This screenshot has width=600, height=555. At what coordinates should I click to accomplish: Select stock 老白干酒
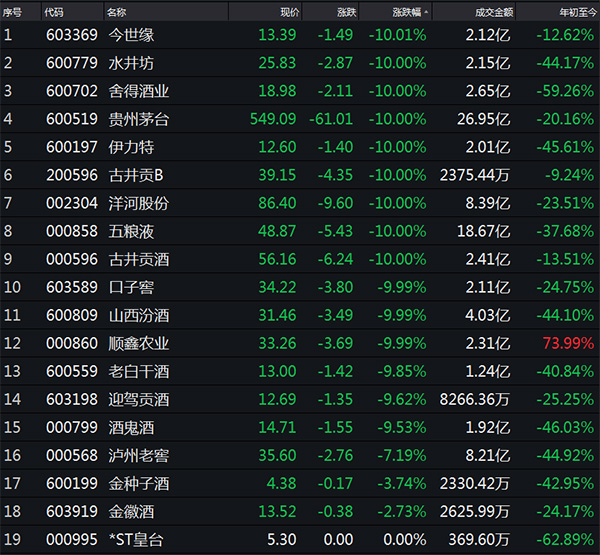(139, 371)
